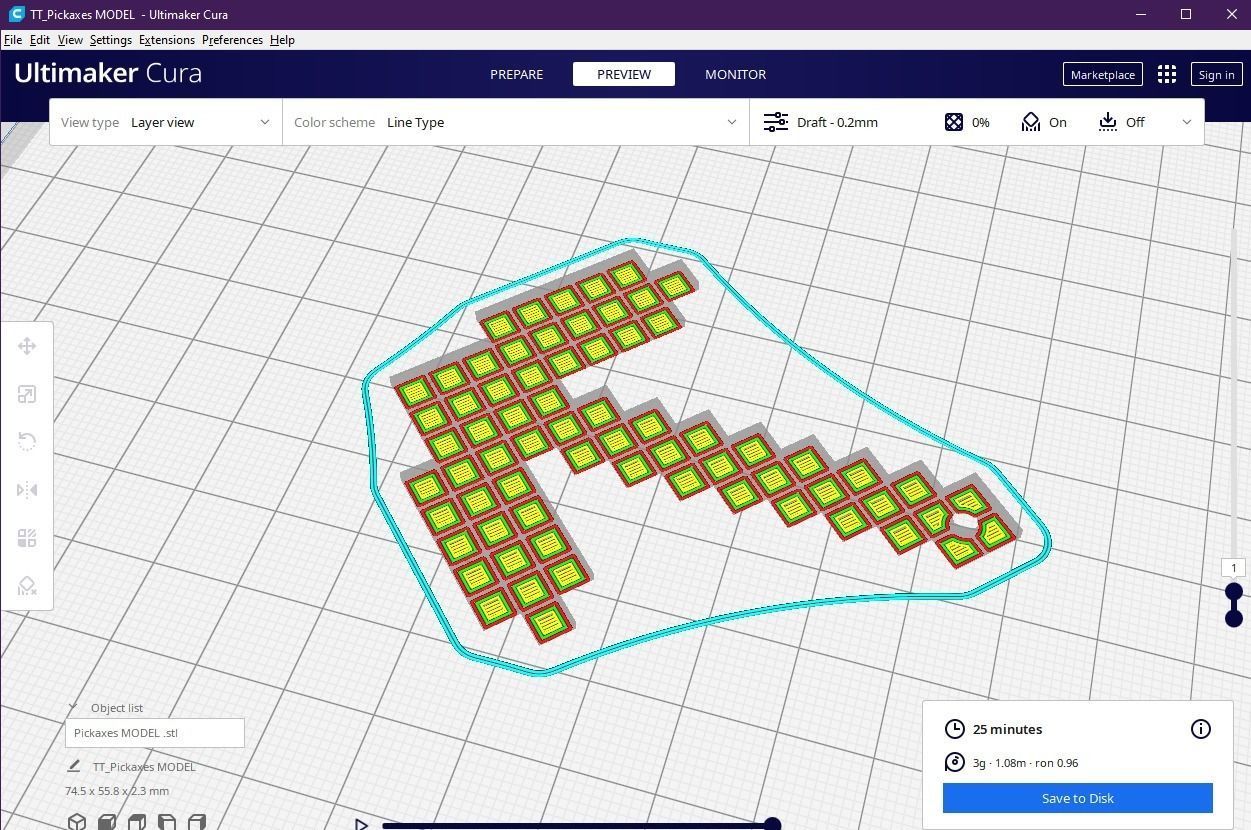Click the clock print time icon
This screenshot has width=1251, height=830.
coord(955,729)
